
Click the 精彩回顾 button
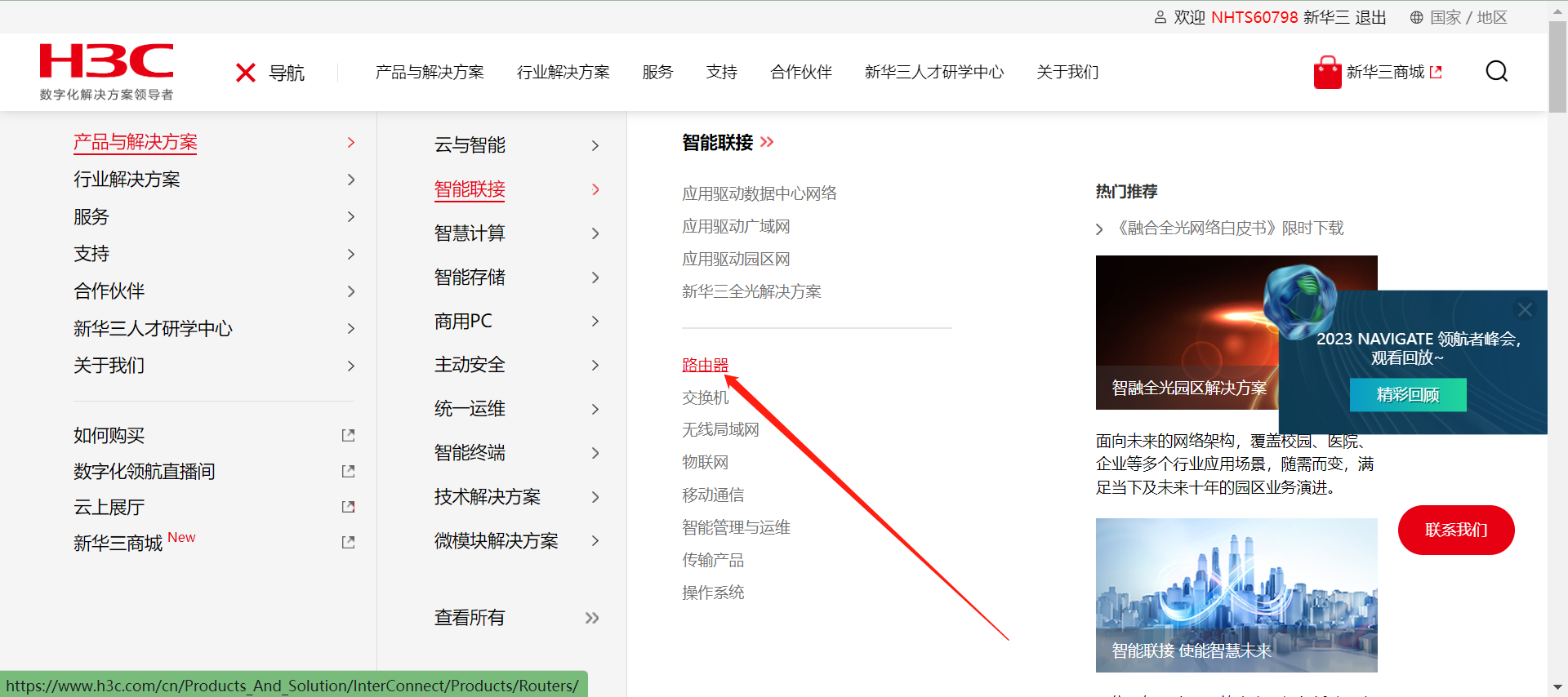1408,395
